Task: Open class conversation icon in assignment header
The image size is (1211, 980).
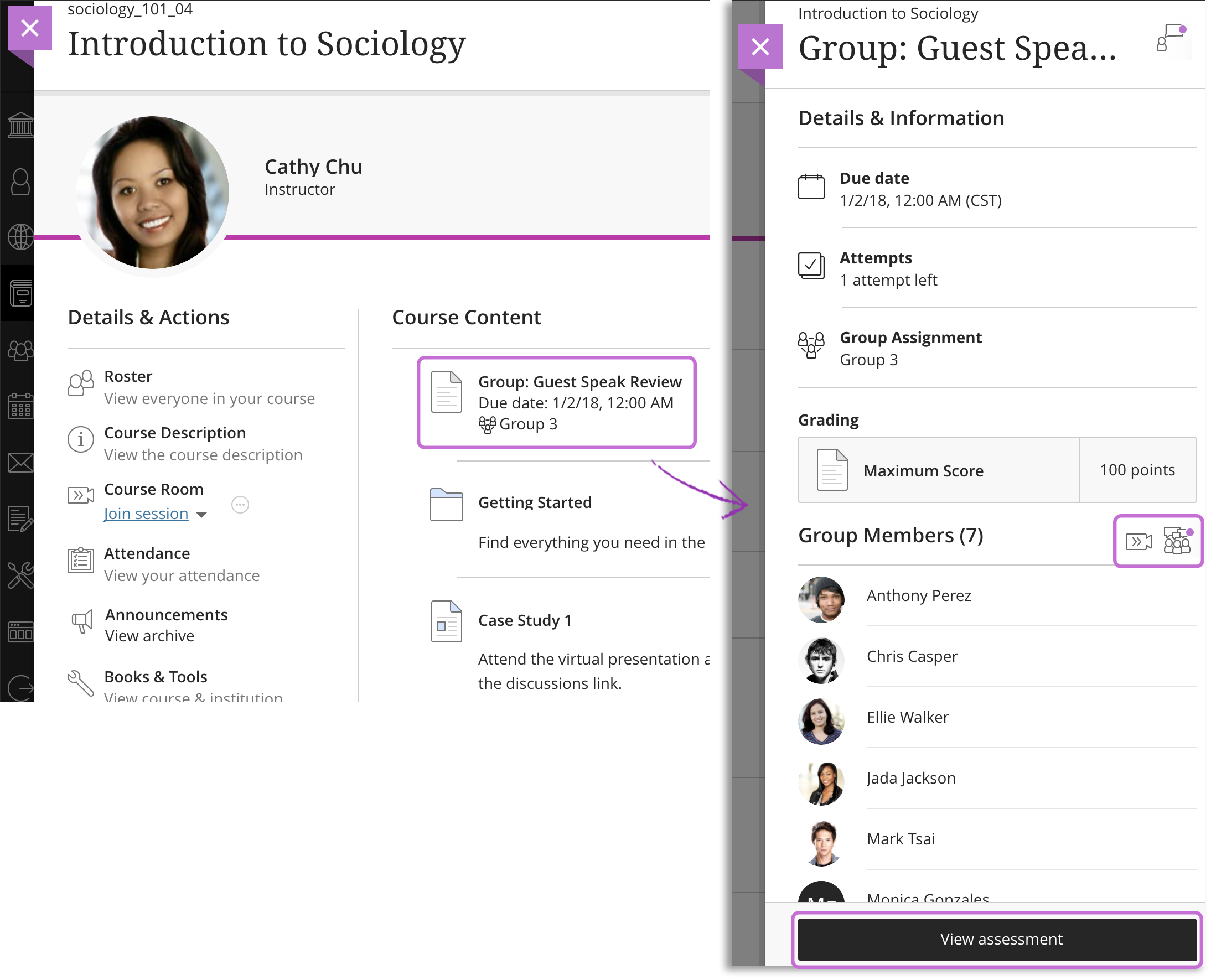Action: tap(1171, 37)
